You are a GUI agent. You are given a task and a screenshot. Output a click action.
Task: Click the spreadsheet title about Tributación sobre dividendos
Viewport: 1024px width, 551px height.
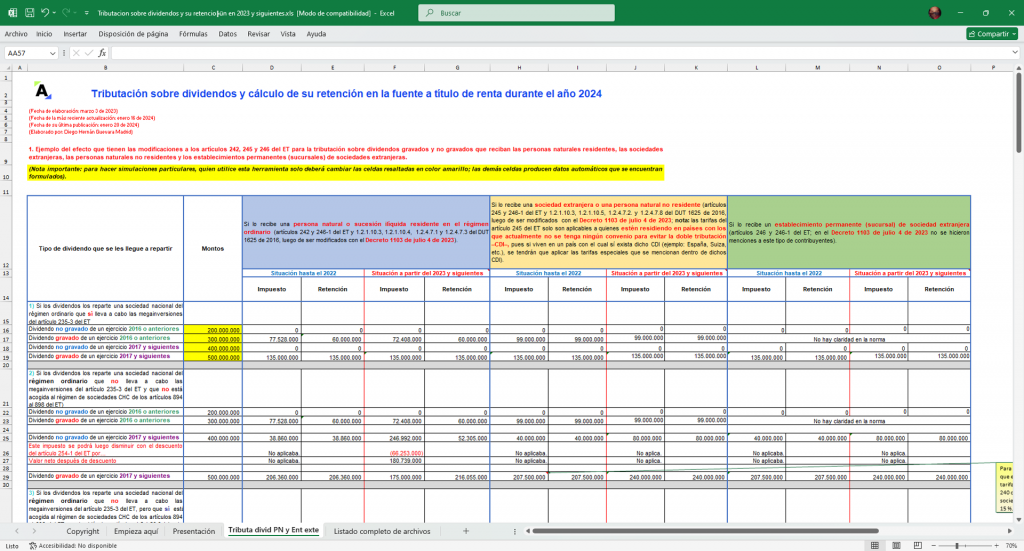[x=346, y=93]
